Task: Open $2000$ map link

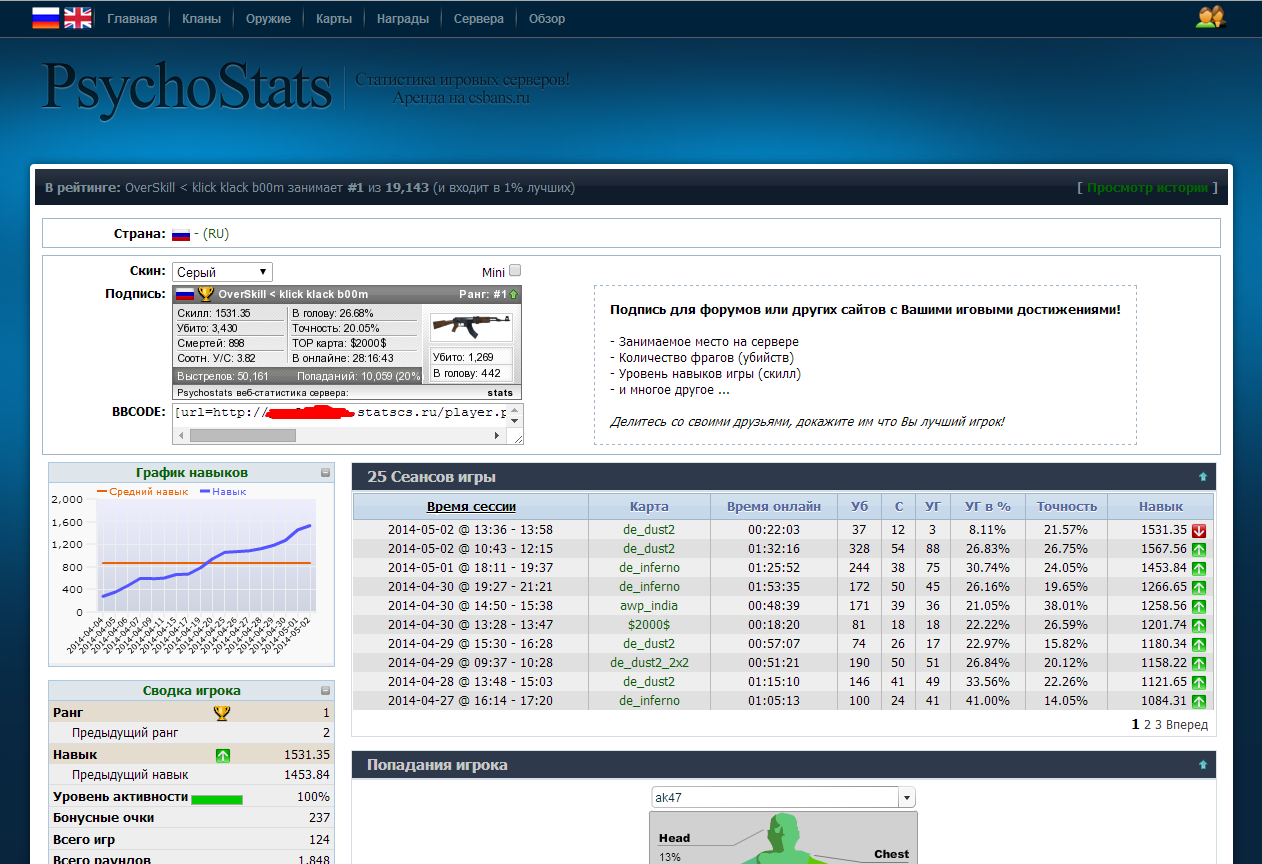Action: tap(649, 625)
